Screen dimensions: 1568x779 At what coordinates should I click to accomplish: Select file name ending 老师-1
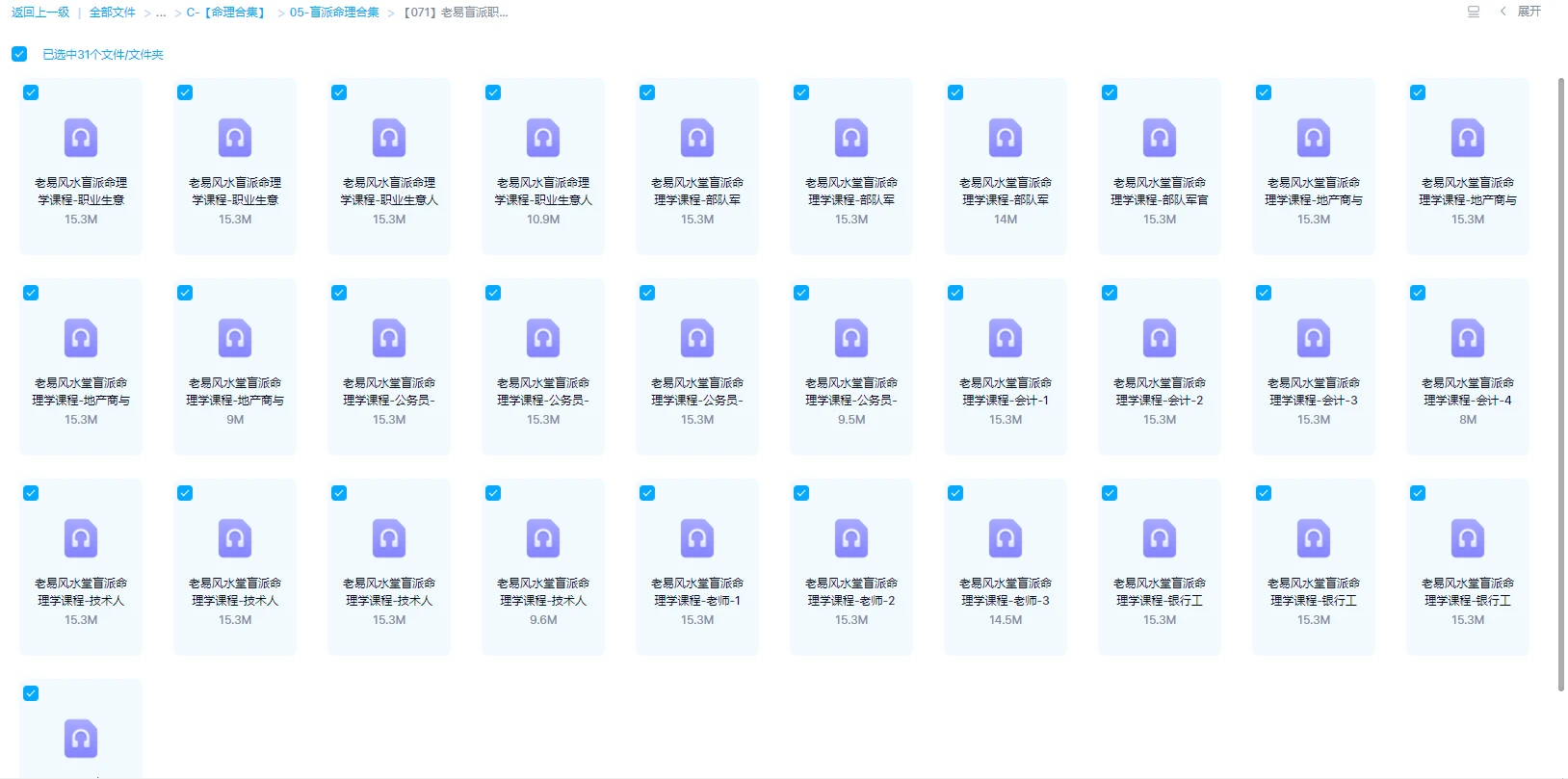697,591
